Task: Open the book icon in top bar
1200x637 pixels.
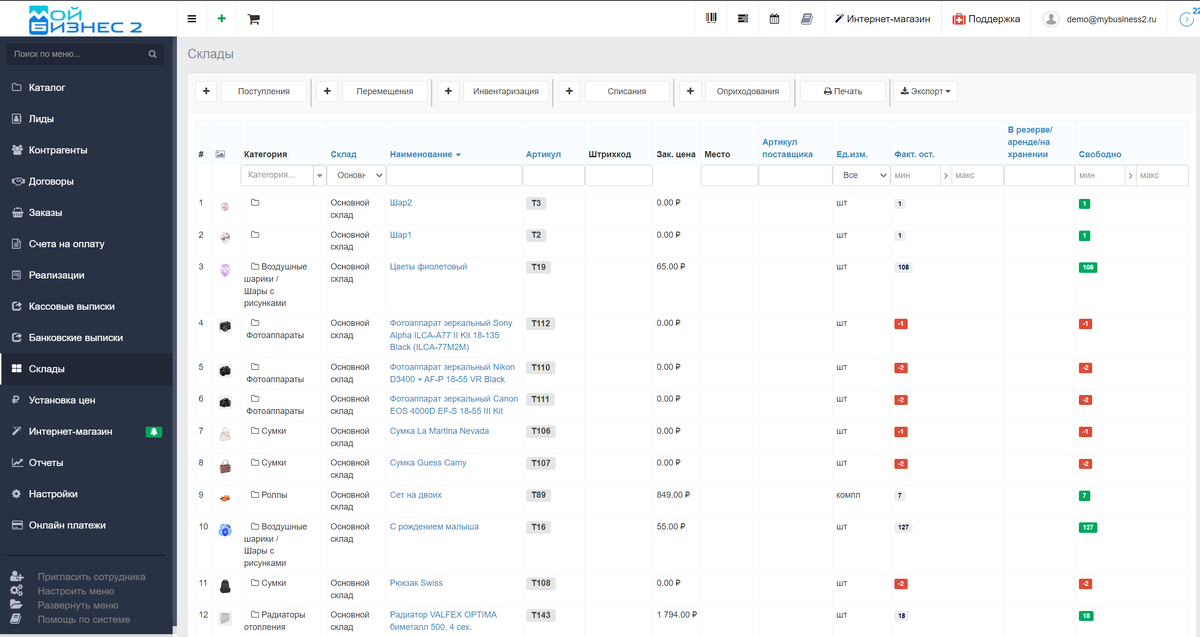Action: click(806, 19)
